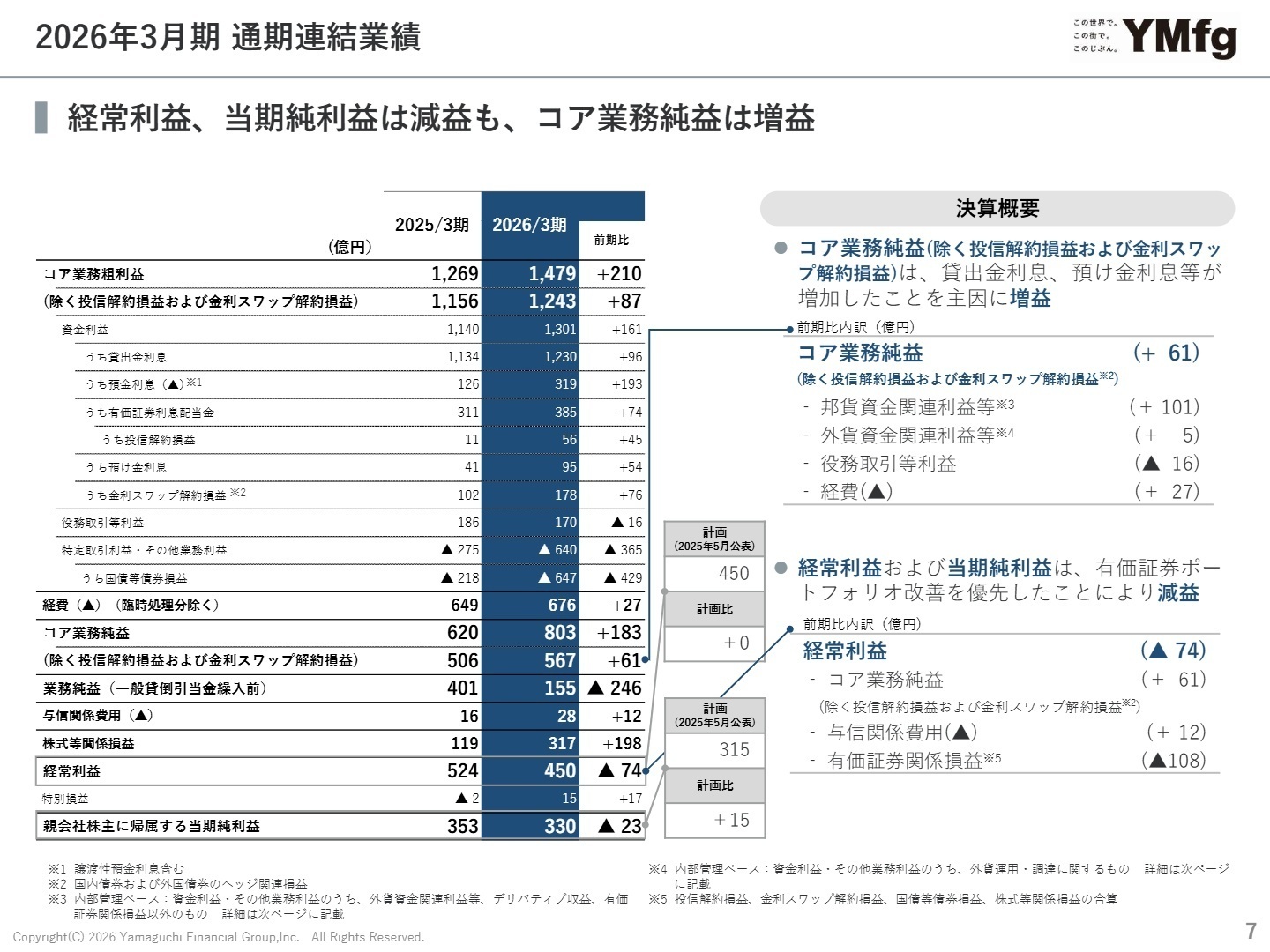The width and height of the screenshot is (1270, 952).
Task: Click the headline about 経常利益 and 当期純利益 減益
Action: point(441,118)
